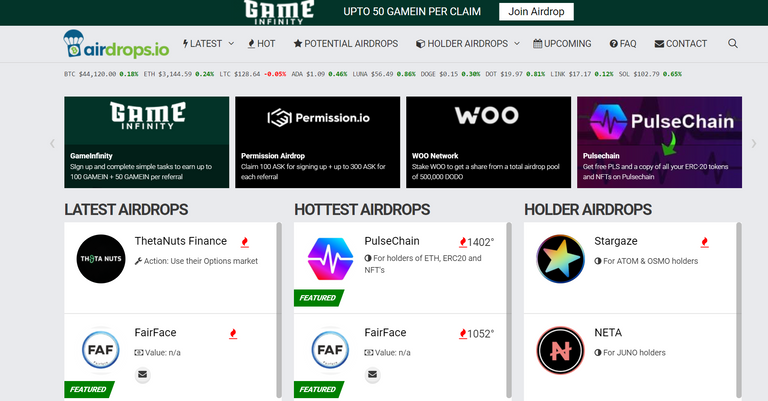Click FairFace logo in Hottest Airdrops
The height and width of the screenshot is (401, 768).
tap(331, 350)
